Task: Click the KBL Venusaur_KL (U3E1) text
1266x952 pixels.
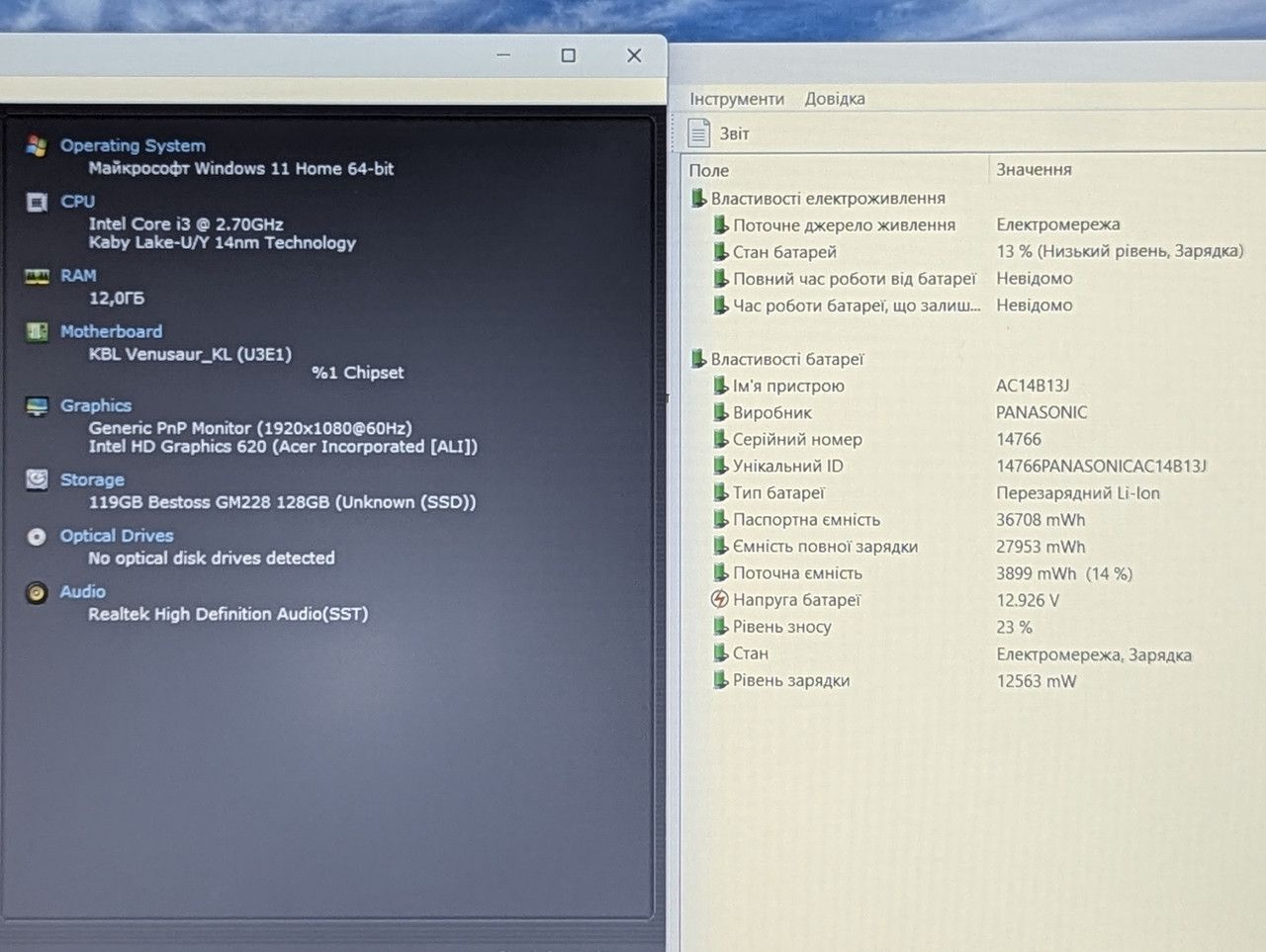Action: pos(190,354)
